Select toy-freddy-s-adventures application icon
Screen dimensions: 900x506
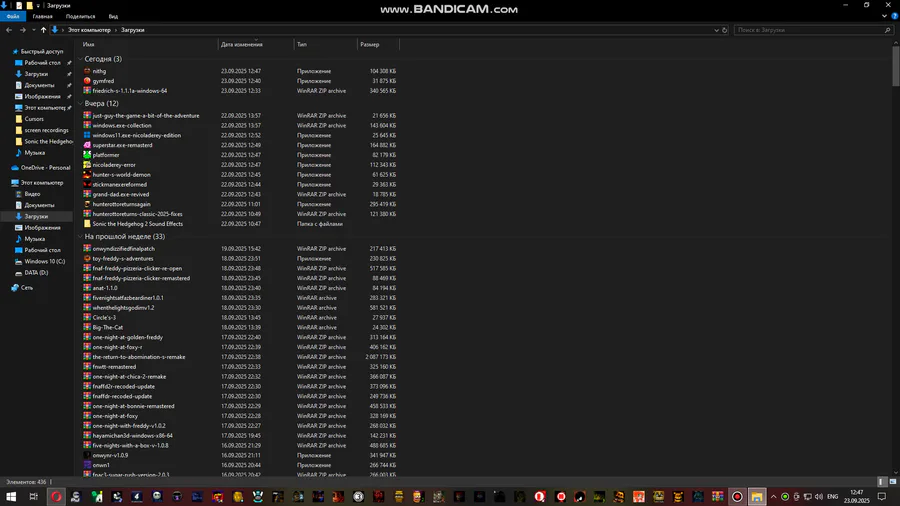pyautogui.click(x=87, y=259)
